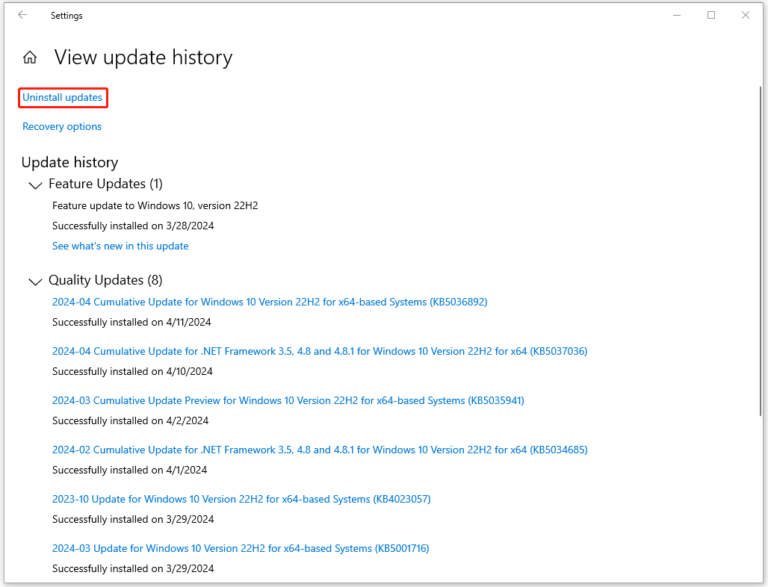
Task: Click the back arrow in the Settings title bar
Action: pyautogui.click(x=22, y=15)
